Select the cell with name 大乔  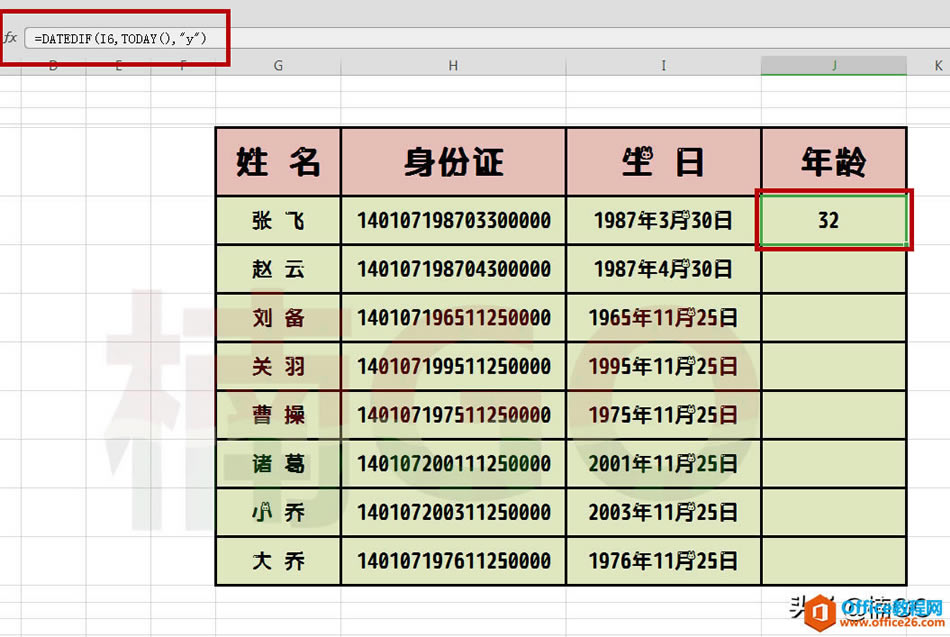coord(279,561)
